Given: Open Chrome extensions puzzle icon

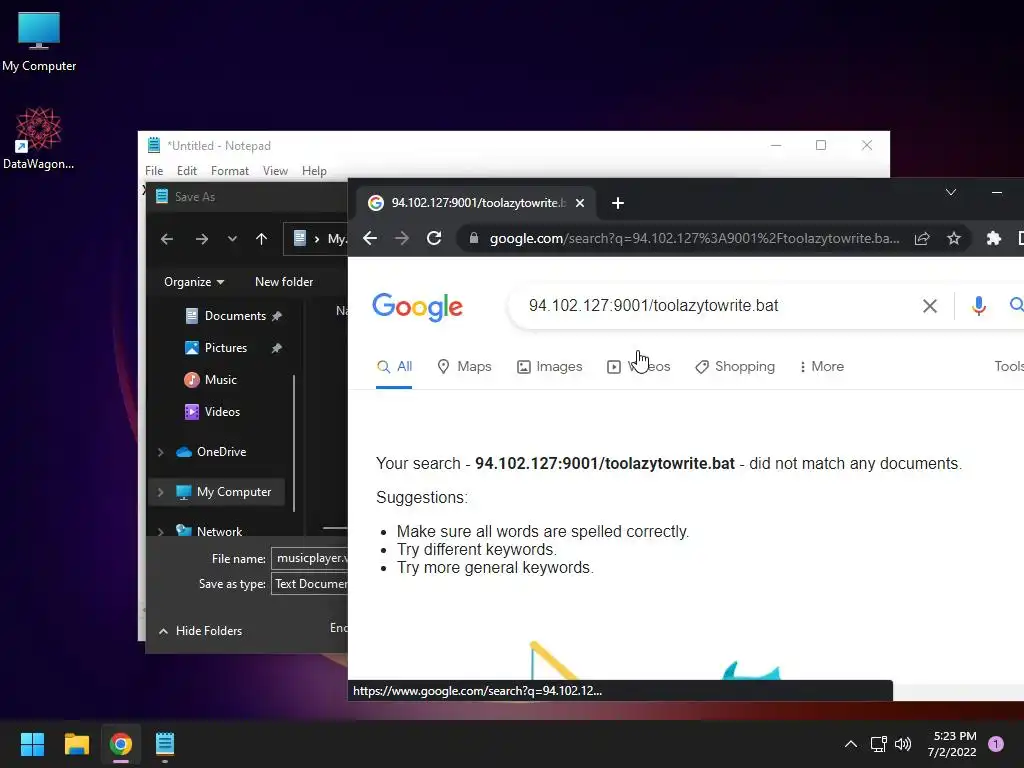Looking at the screenshot, I should pos(993,238).
